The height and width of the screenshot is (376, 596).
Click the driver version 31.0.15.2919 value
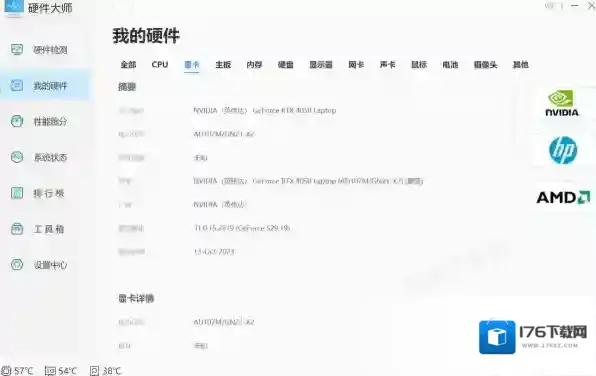[242, 228]
